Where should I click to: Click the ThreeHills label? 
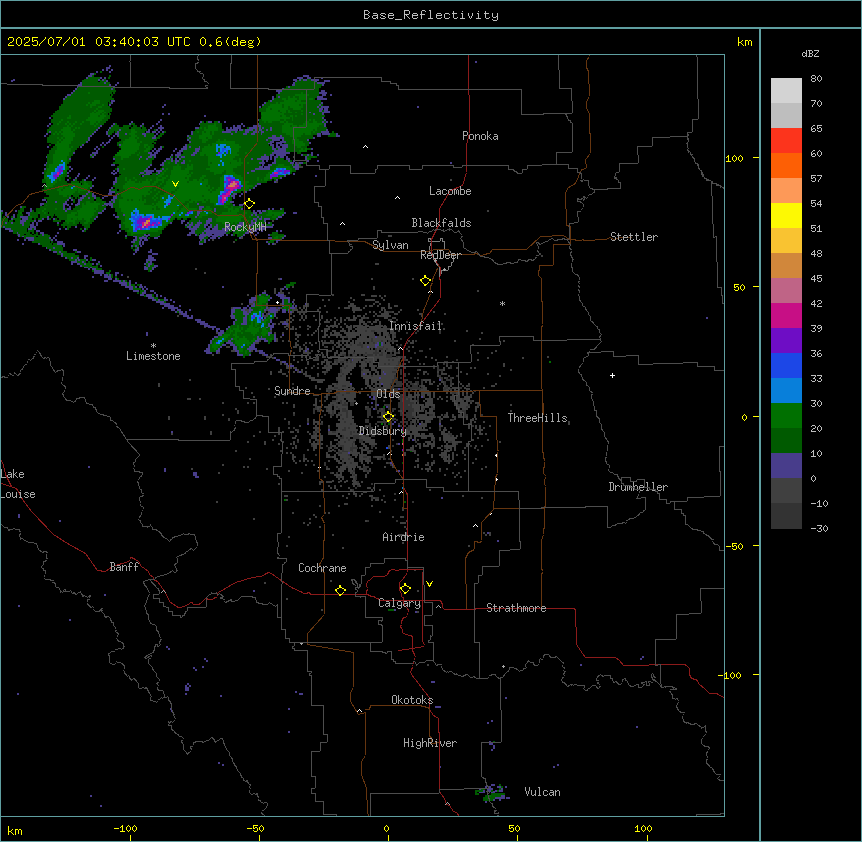point(538,418)
